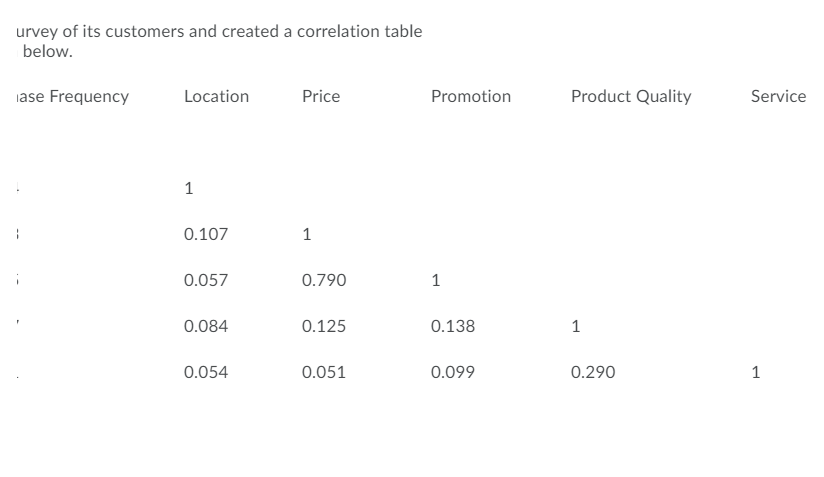Click the 0.057 cell in the table
The width and height of the screenshot is (824, 477).
(x=206, y=281)
